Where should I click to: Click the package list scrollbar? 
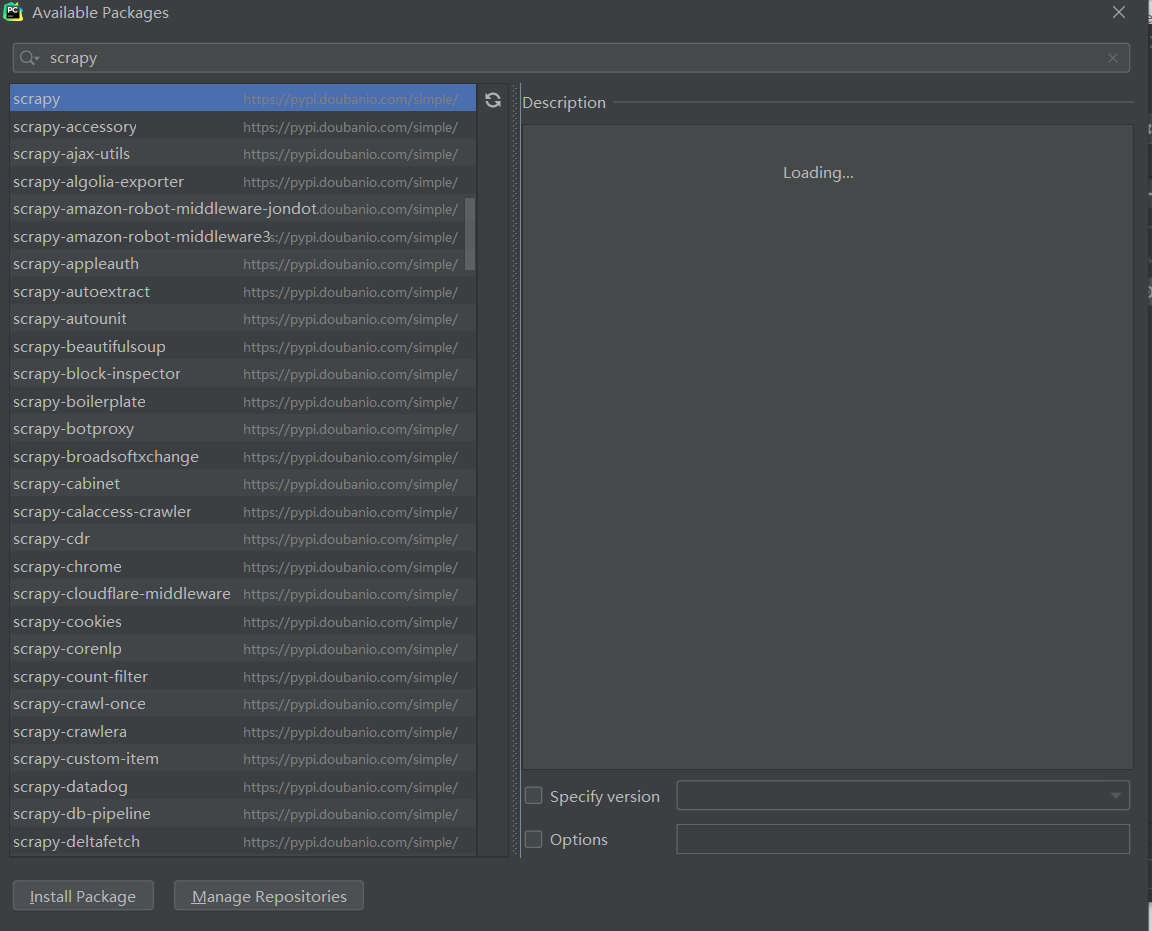coord(470,230)
